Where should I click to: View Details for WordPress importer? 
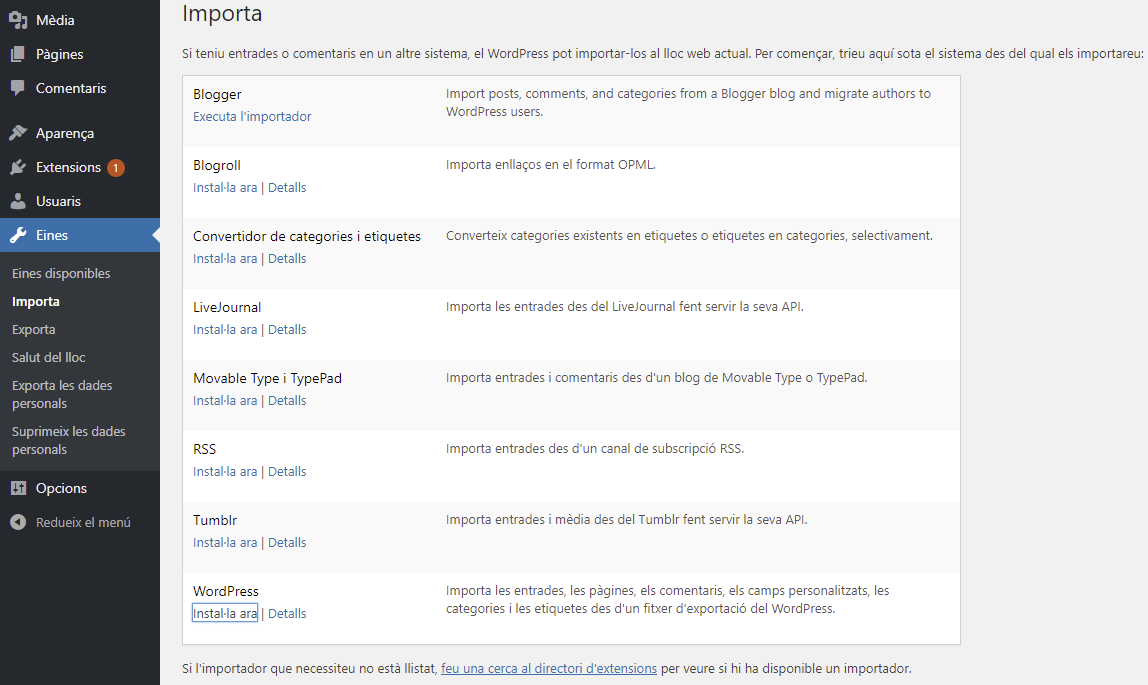287,613
